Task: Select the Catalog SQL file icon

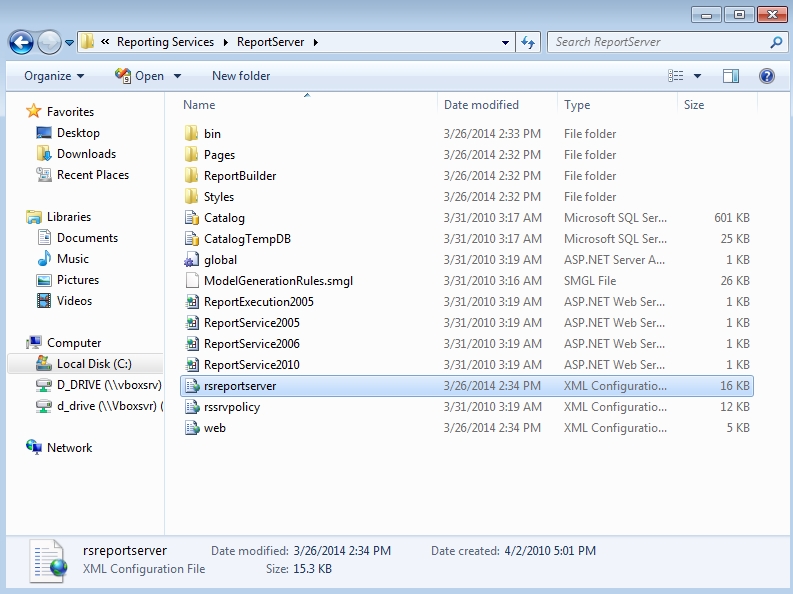Action: click(x=192, y=218)
